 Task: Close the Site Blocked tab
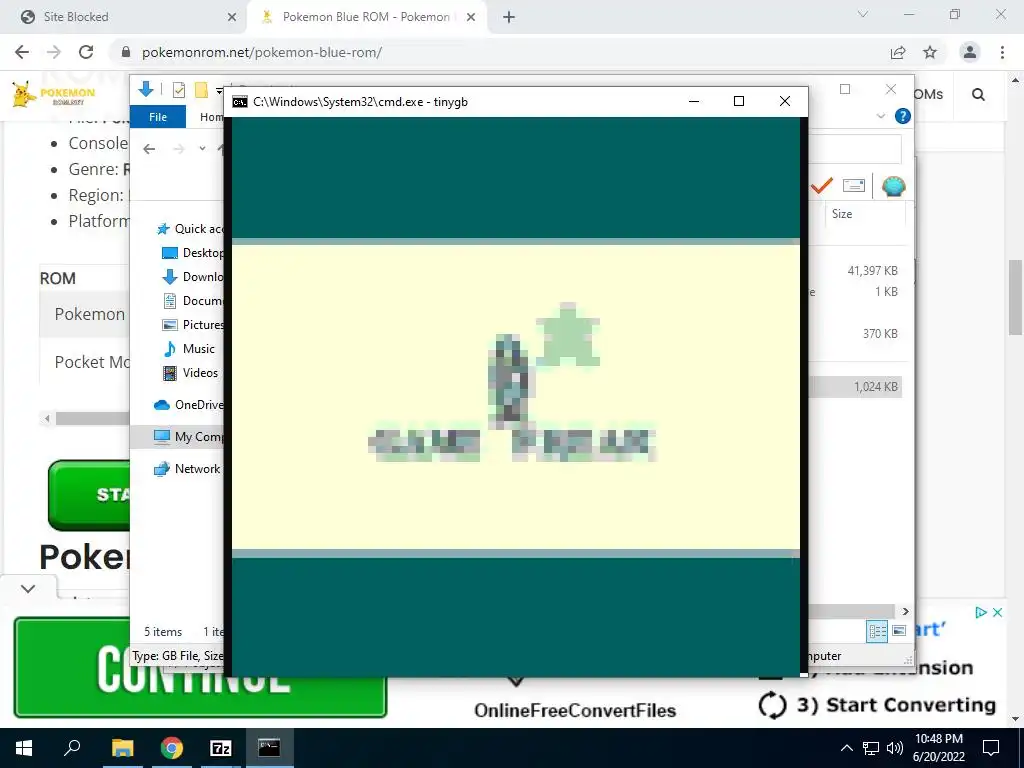click(x=232, y=18)
